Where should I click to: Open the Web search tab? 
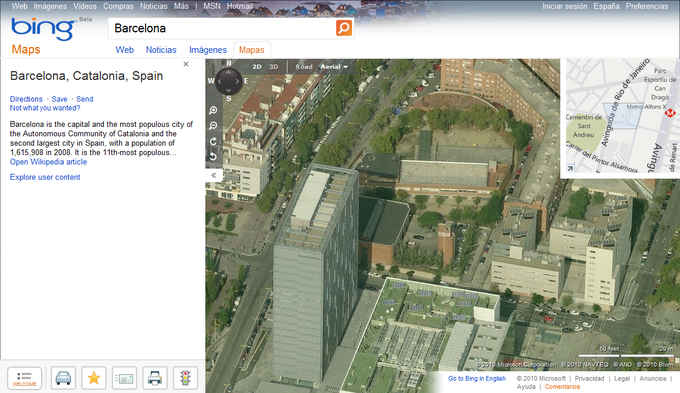[x=124, y=50]
